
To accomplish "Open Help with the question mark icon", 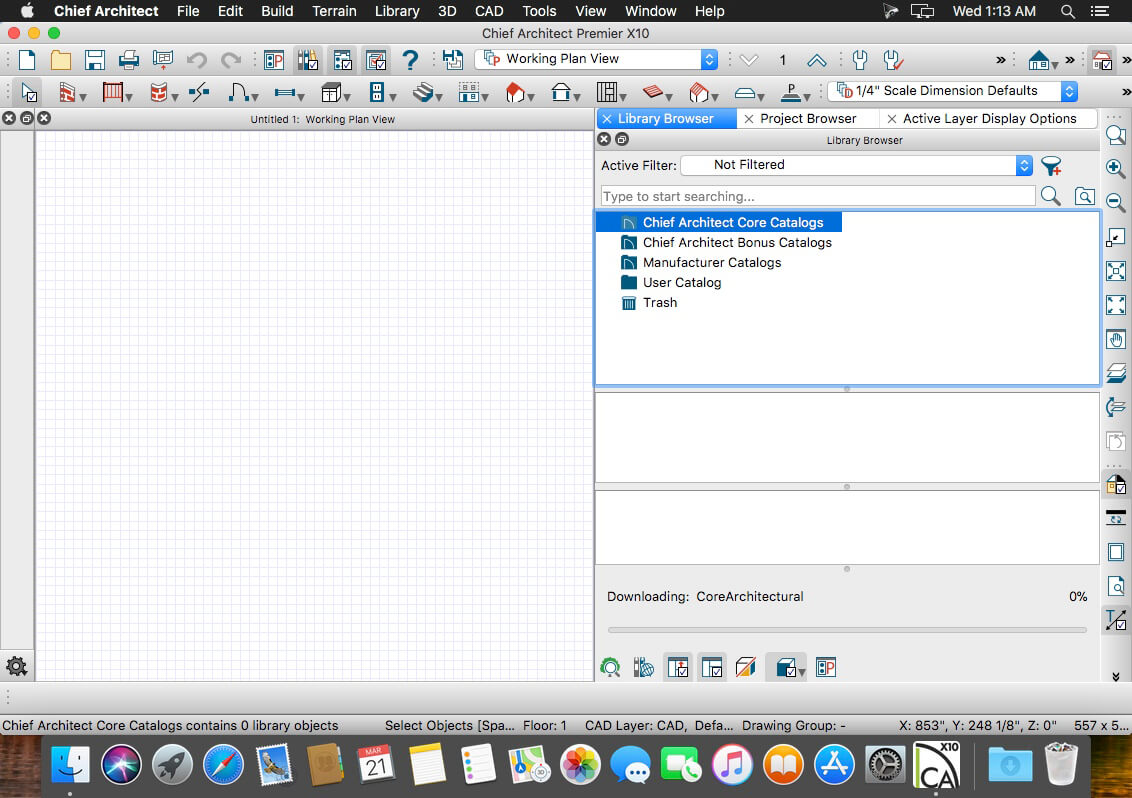I will point(410,60).
